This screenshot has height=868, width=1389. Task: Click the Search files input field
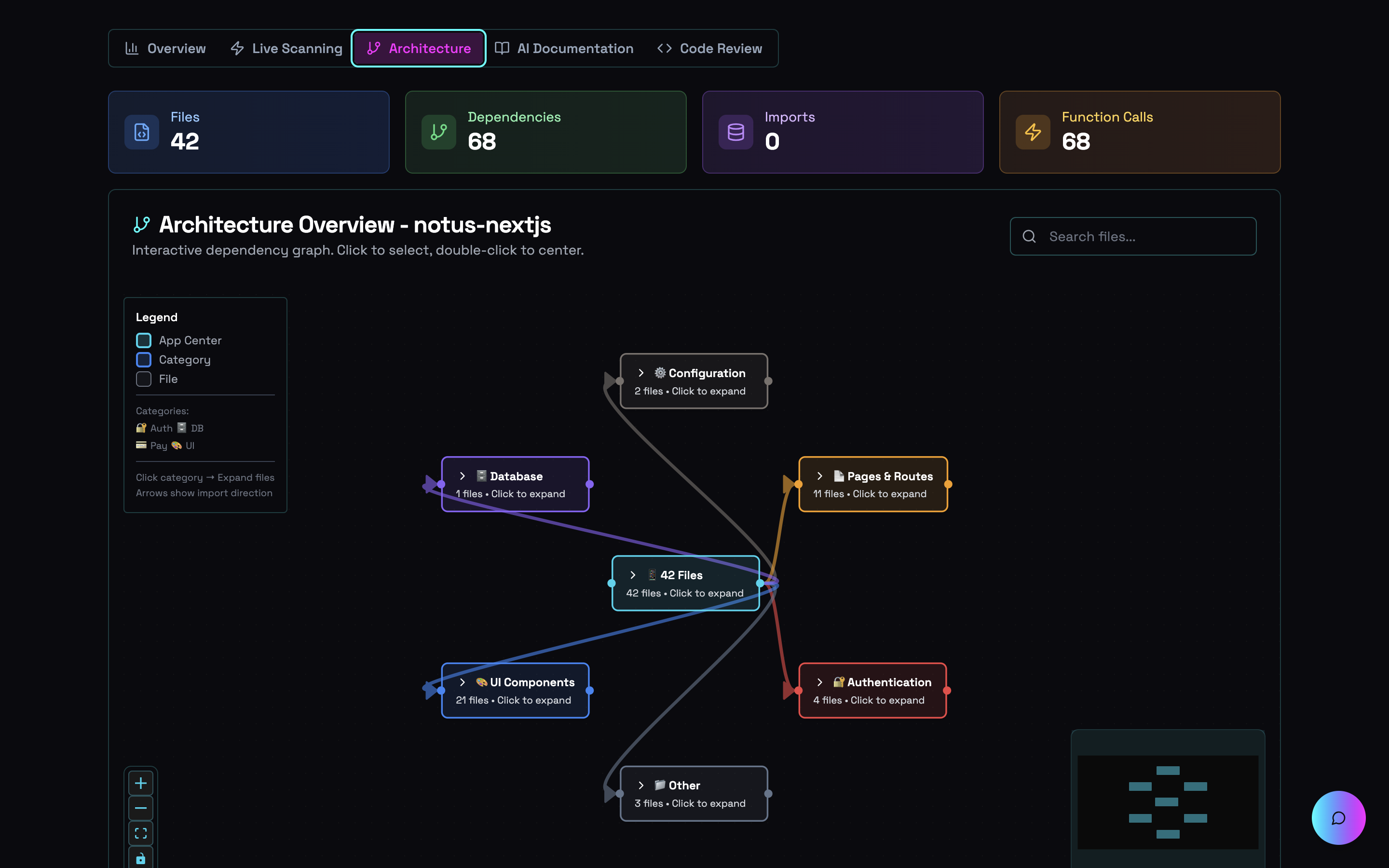point(1132,236)
